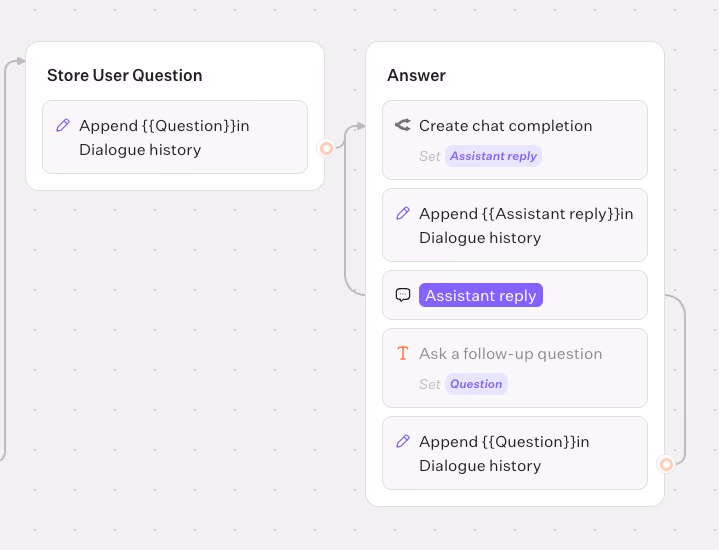Screen dimensions: 719x550
Task: Select the "Answer" group title
Action: (x=416, y=75)
